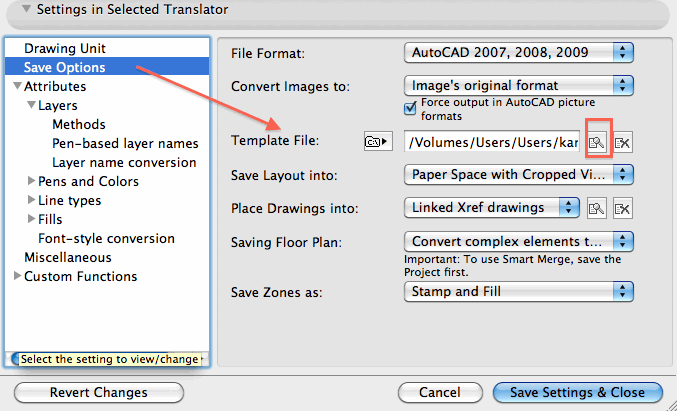Image resolution: width=677 pixels, height=411 pixels.
Task: Open Save Layout into dropdown
Action: point(519,174)
